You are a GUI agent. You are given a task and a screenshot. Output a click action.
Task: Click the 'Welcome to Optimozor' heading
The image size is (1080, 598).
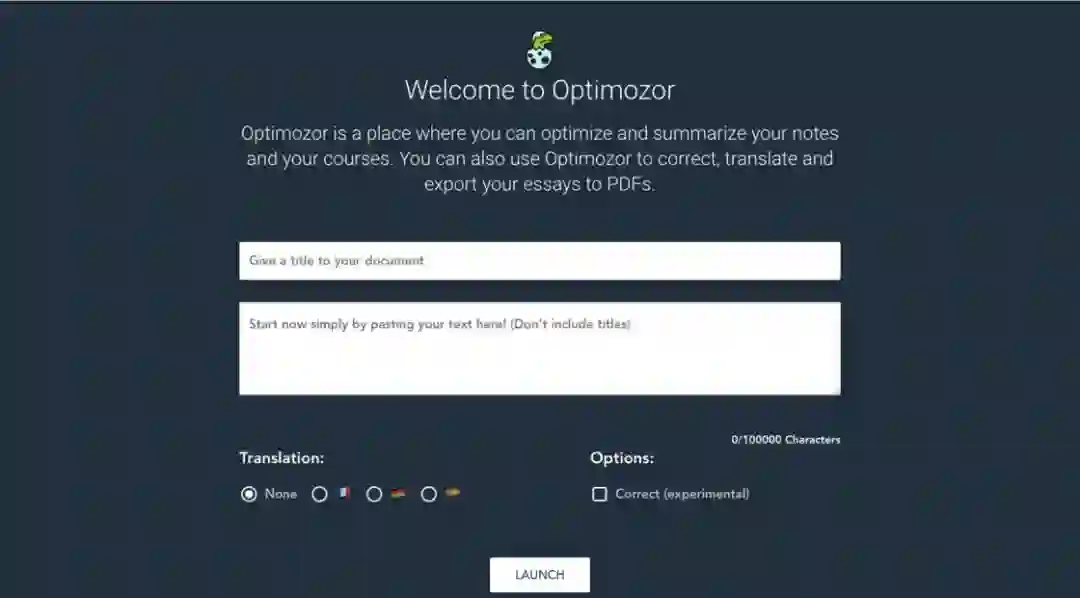point(540,90)
